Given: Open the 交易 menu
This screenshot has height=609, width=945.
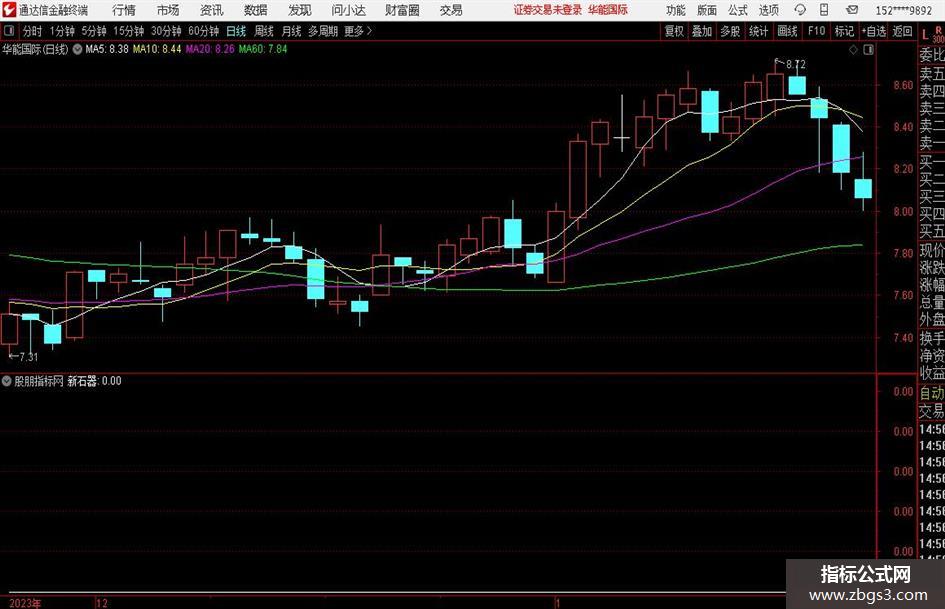Looking at the screenshot, I should [x=451, y=10].
